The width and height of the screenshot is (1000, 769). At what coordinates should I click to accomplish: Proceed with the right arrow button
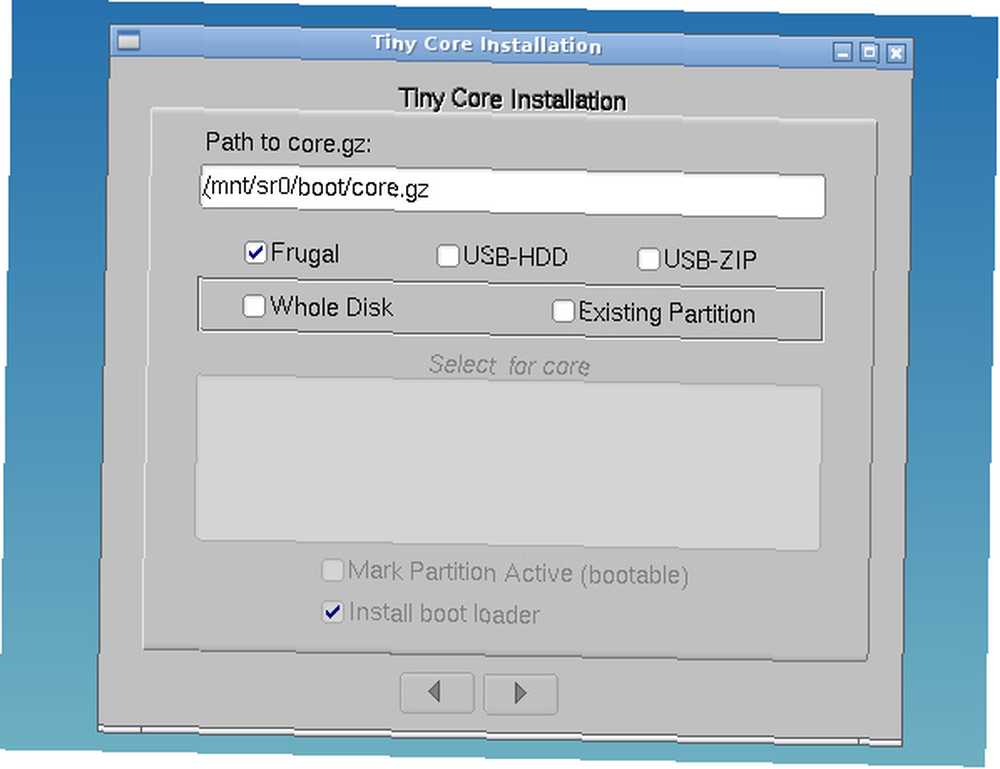point(520,694)
